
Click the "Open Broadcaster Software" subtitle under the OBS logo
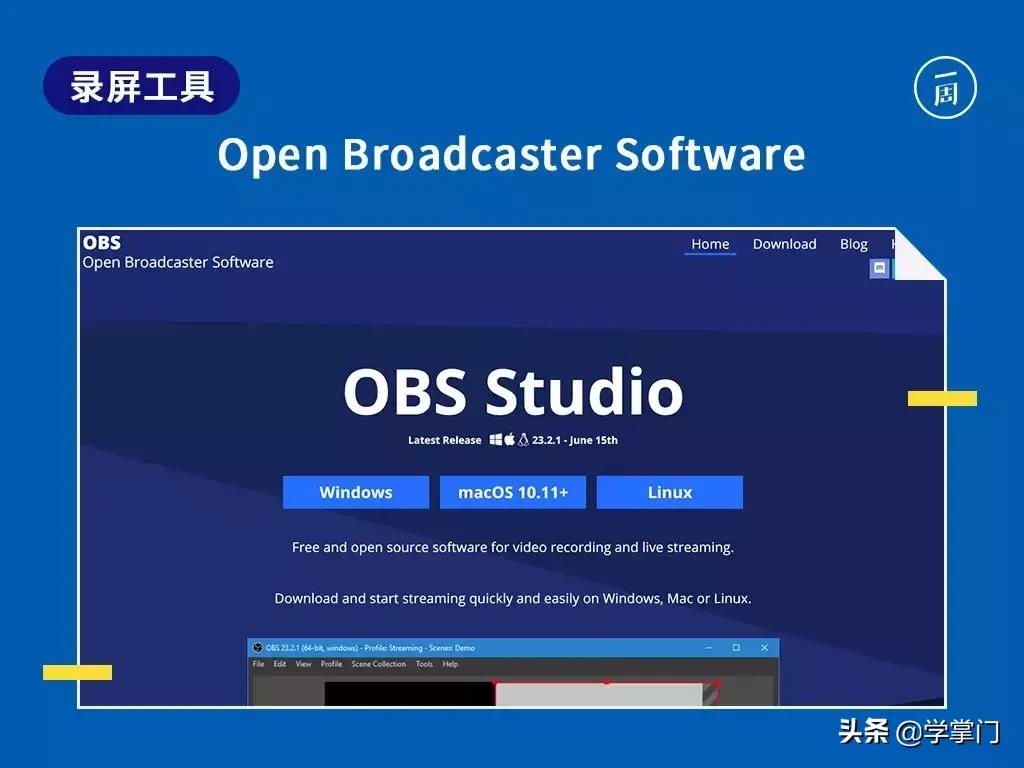(x=178, y=263)
